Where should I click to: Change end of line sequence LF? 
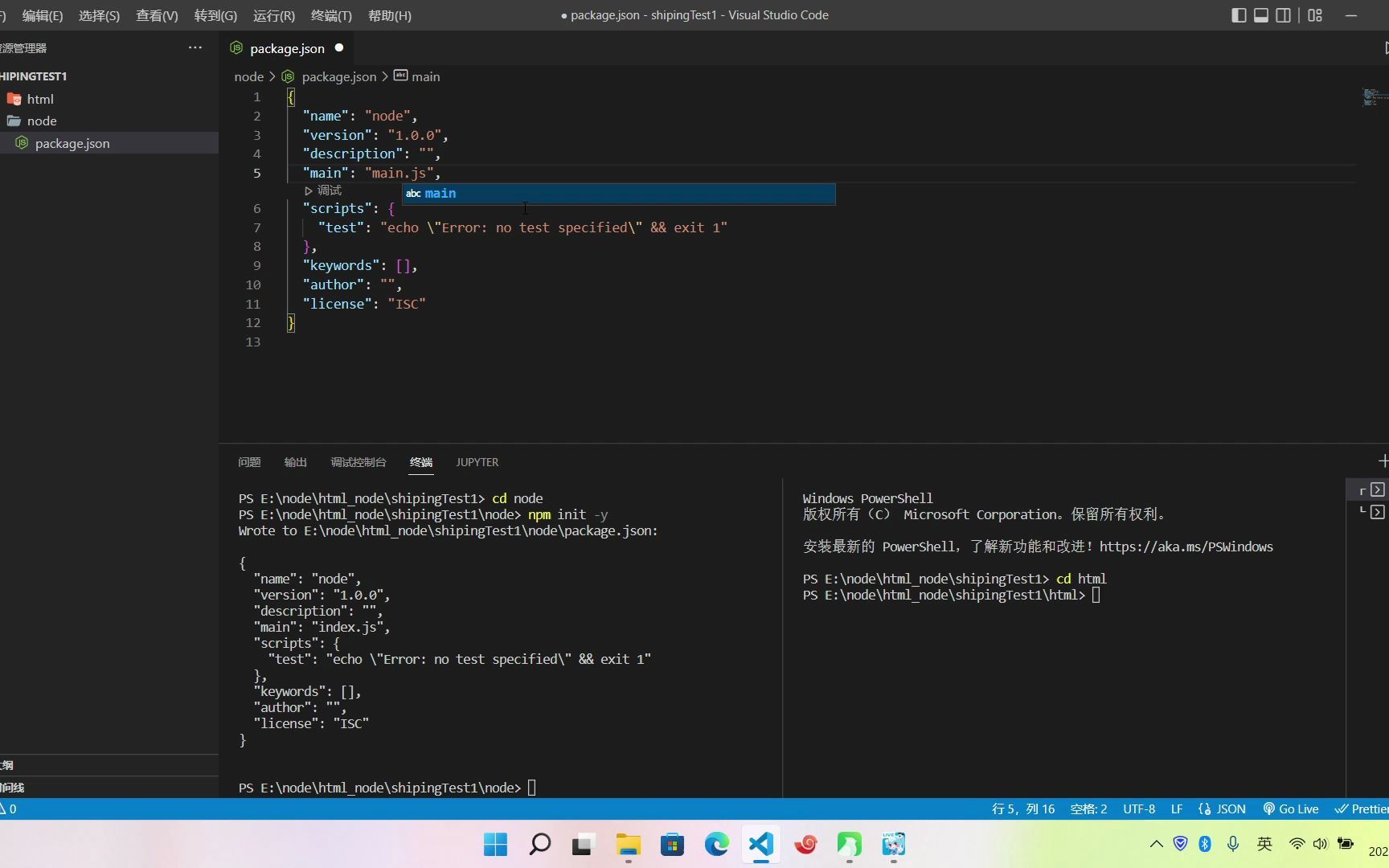click(x=1177, y=809)
